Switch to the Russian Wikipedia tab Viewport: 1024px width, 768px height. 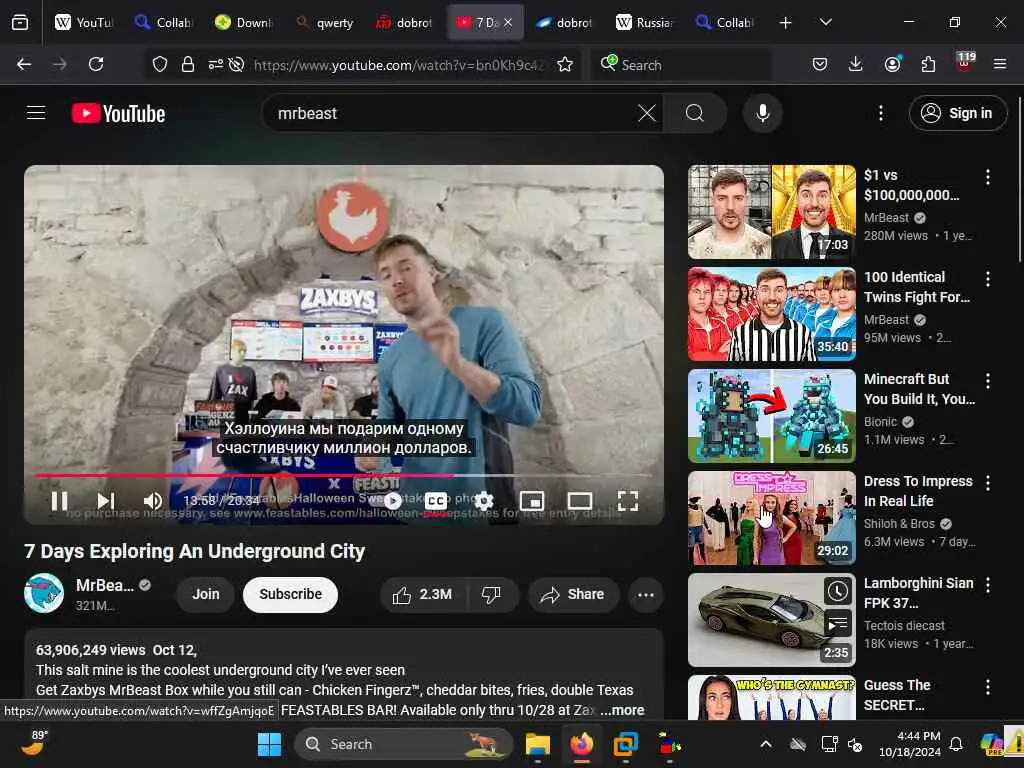(644, 23)
